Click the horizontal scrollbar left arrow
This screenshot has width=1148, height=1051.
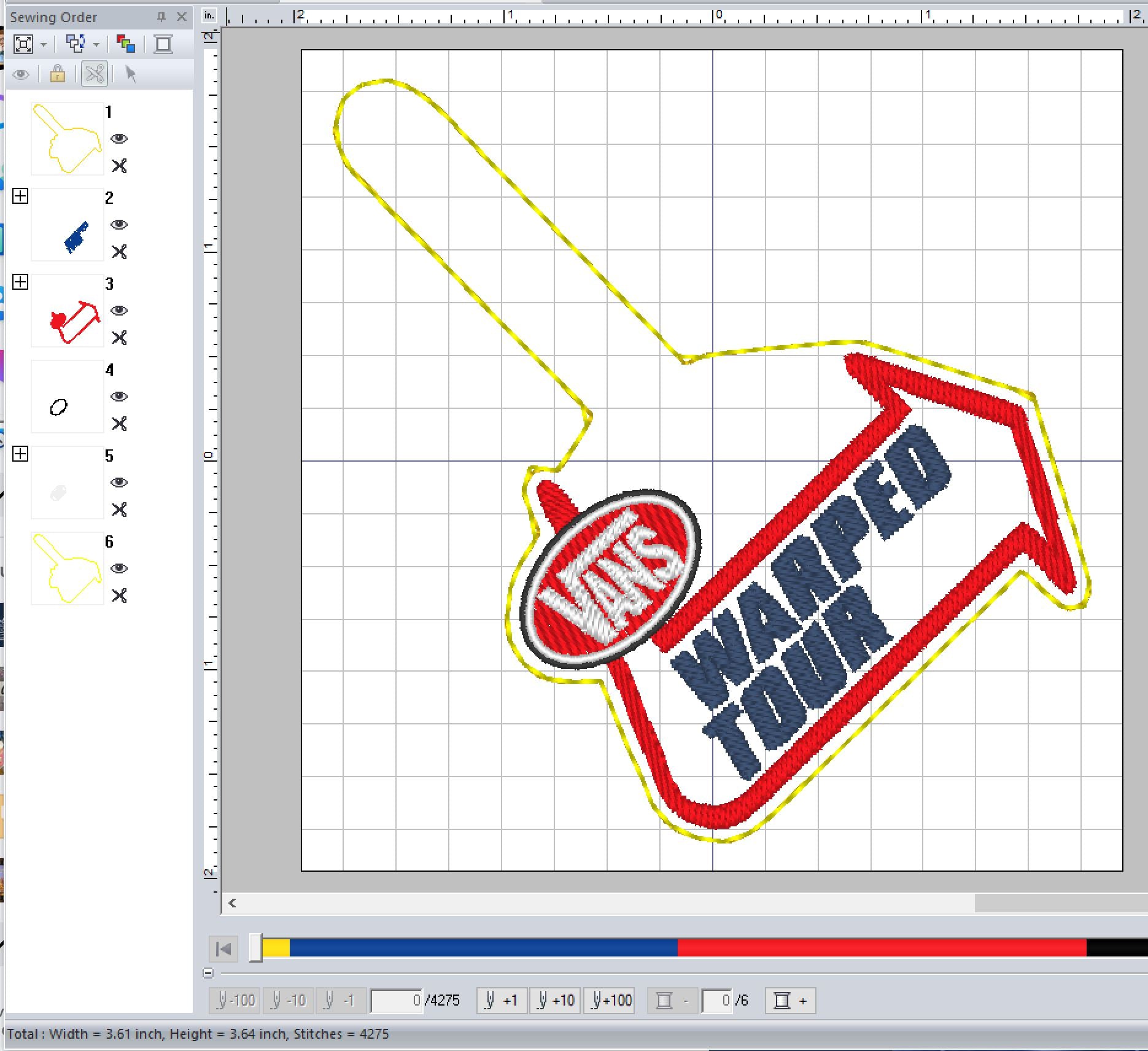(233, 902)
